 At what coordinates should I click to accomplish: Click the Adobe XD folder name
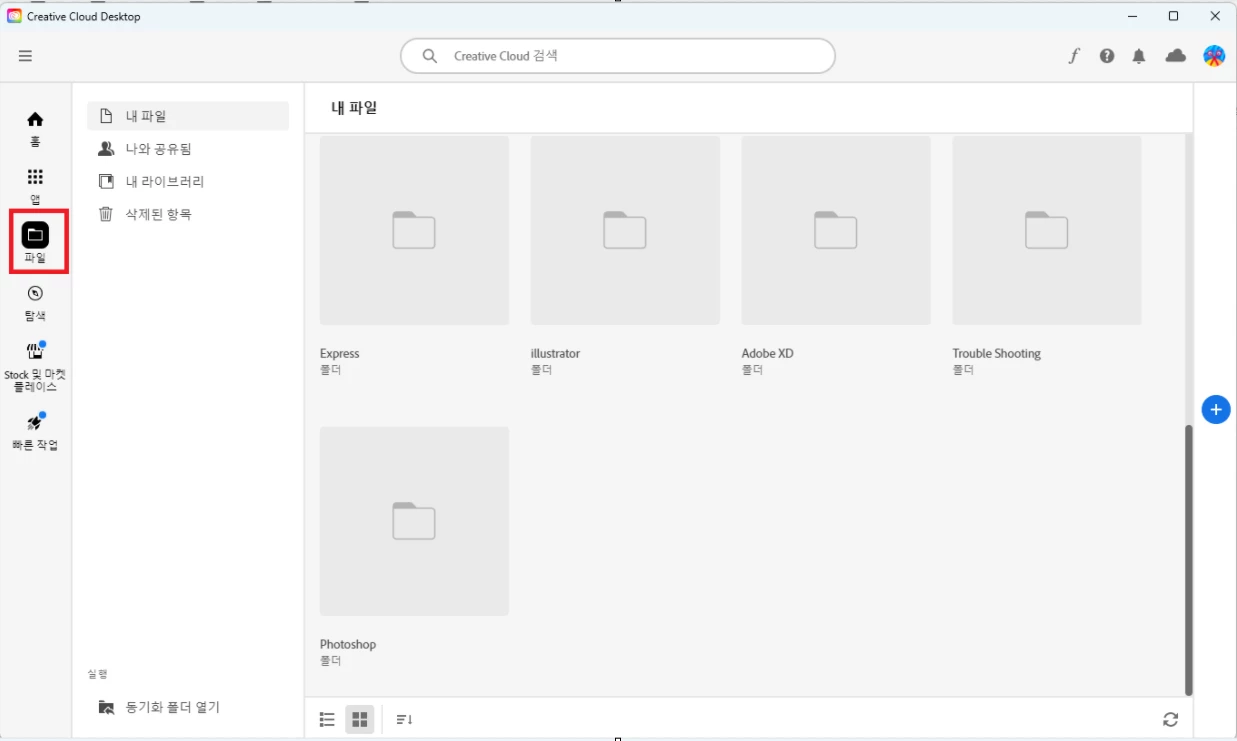[768, 353]
